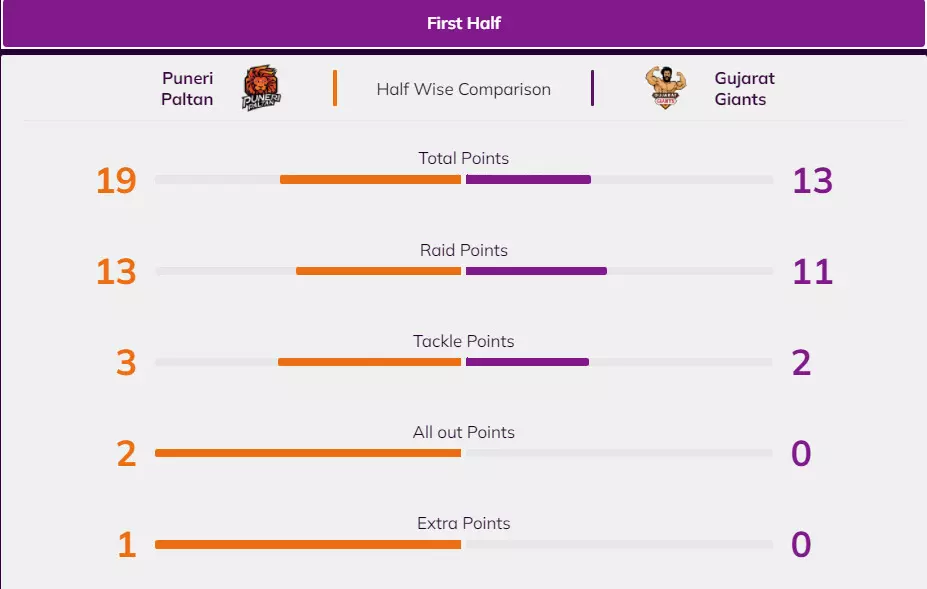Click the Puneri Paltan lion logo
Viewport: 927px width, 589px height.
(261, 88)
